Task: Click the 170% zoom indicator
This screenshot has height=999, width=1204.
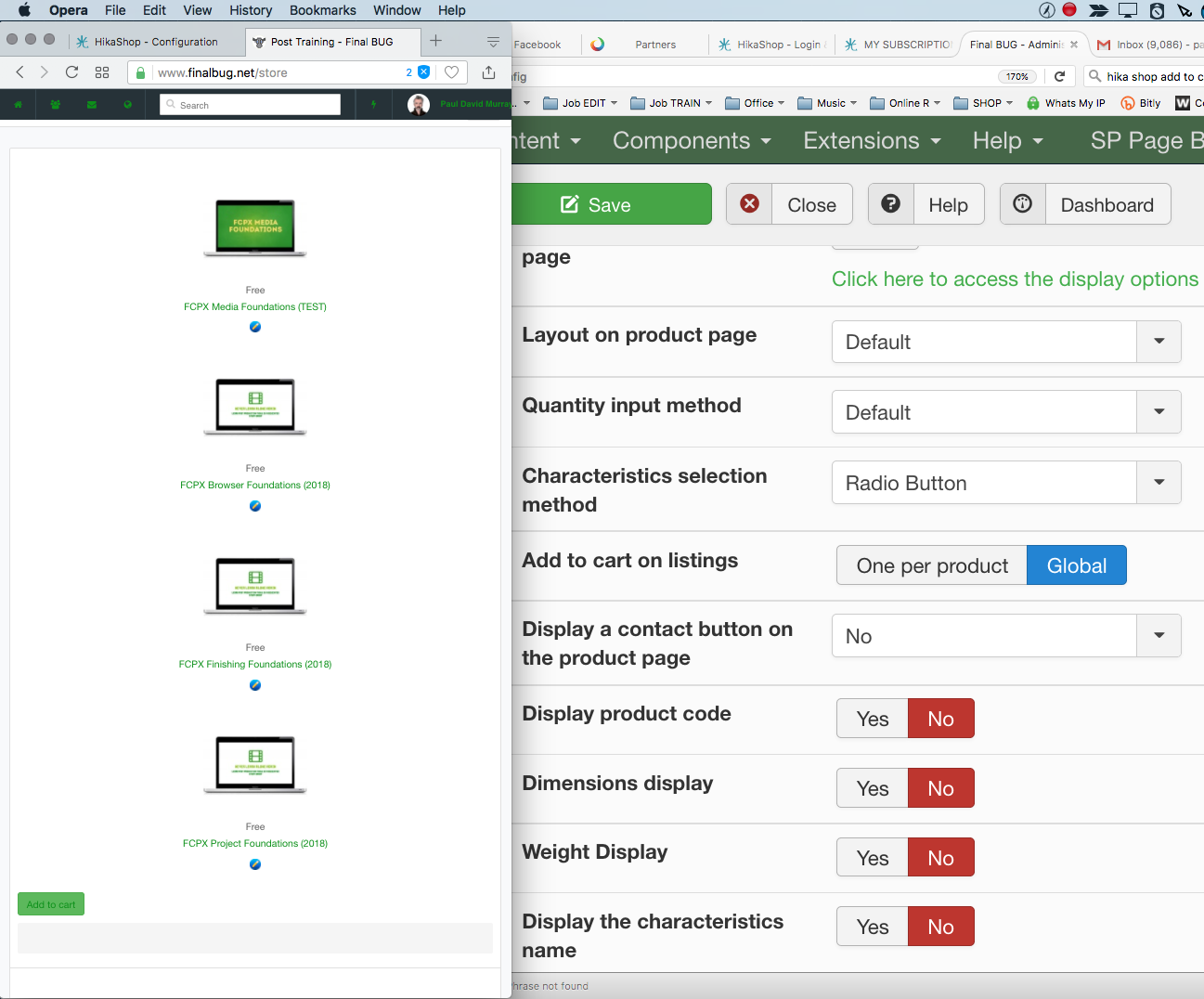Action: click(x=1017, y=76)
